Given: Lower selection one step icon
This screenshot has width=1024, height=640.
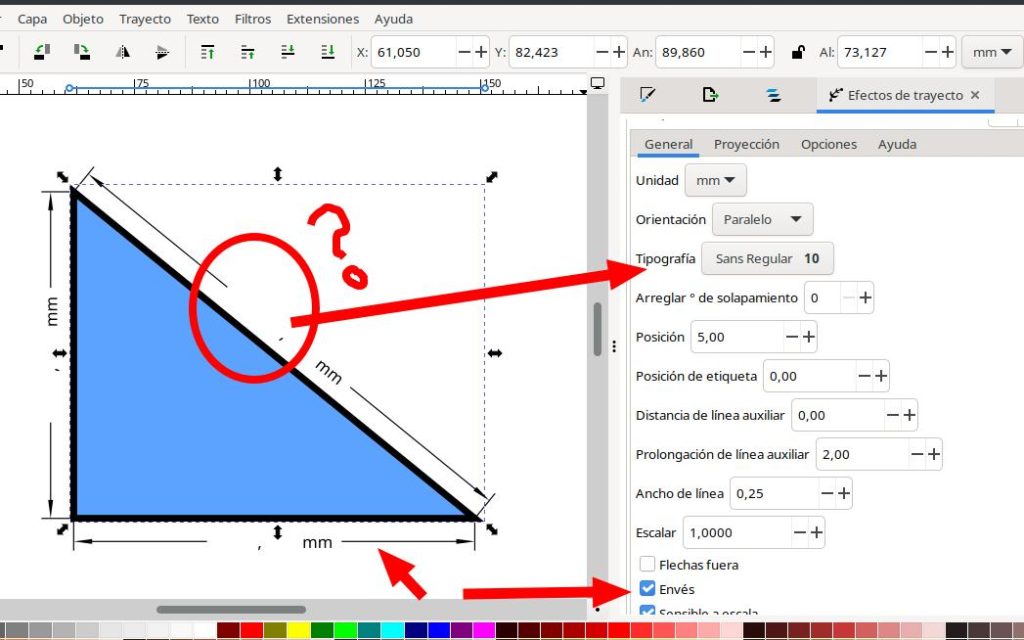Looking at the screenshot, I should click(x=287, y=52).
